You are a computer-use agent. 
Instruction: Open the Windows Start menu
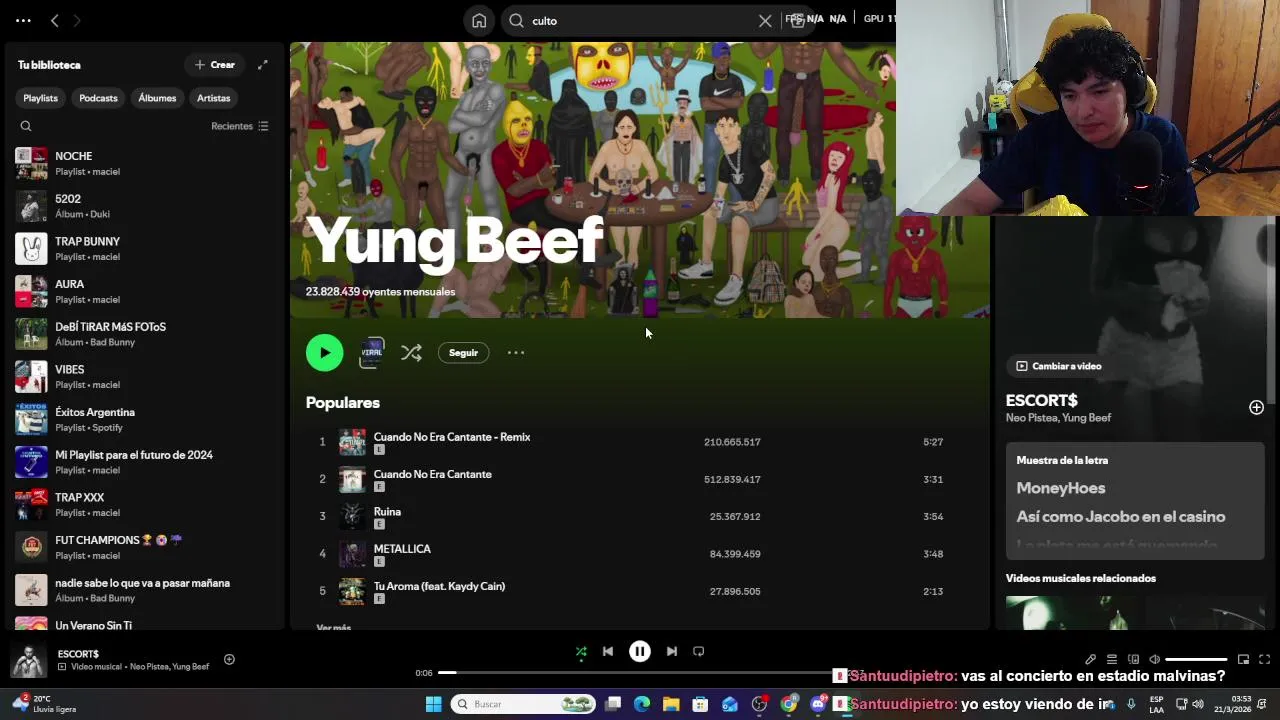click(433, 704)
